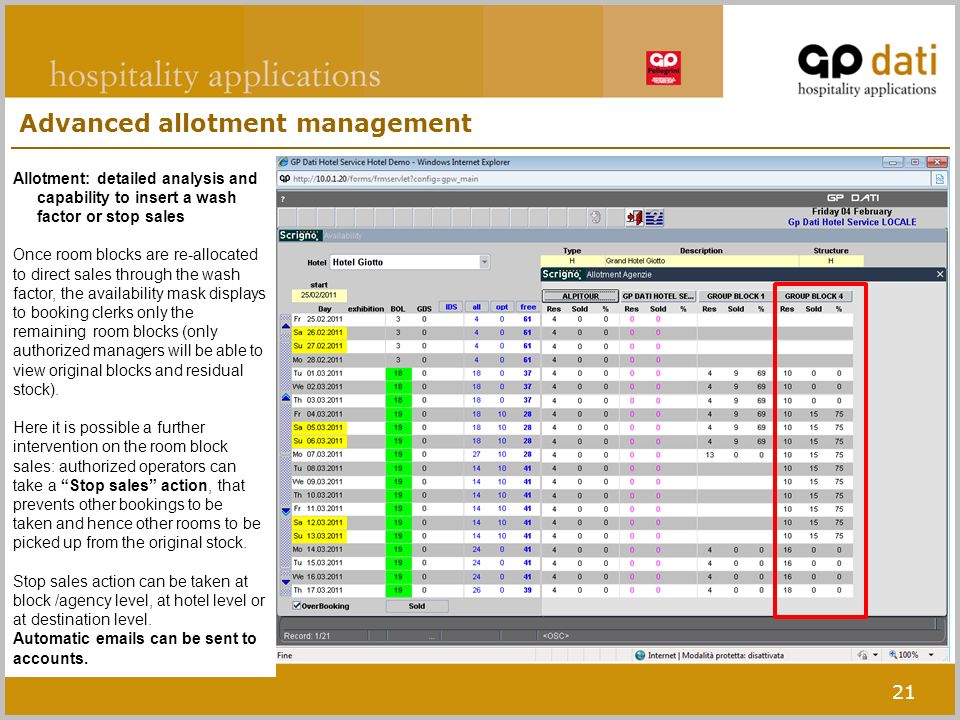Screen dimensions: 960x720
Task: Click the Grand Hotel Giotto description field
Action: pyautogui.click(x=701, y=261)
